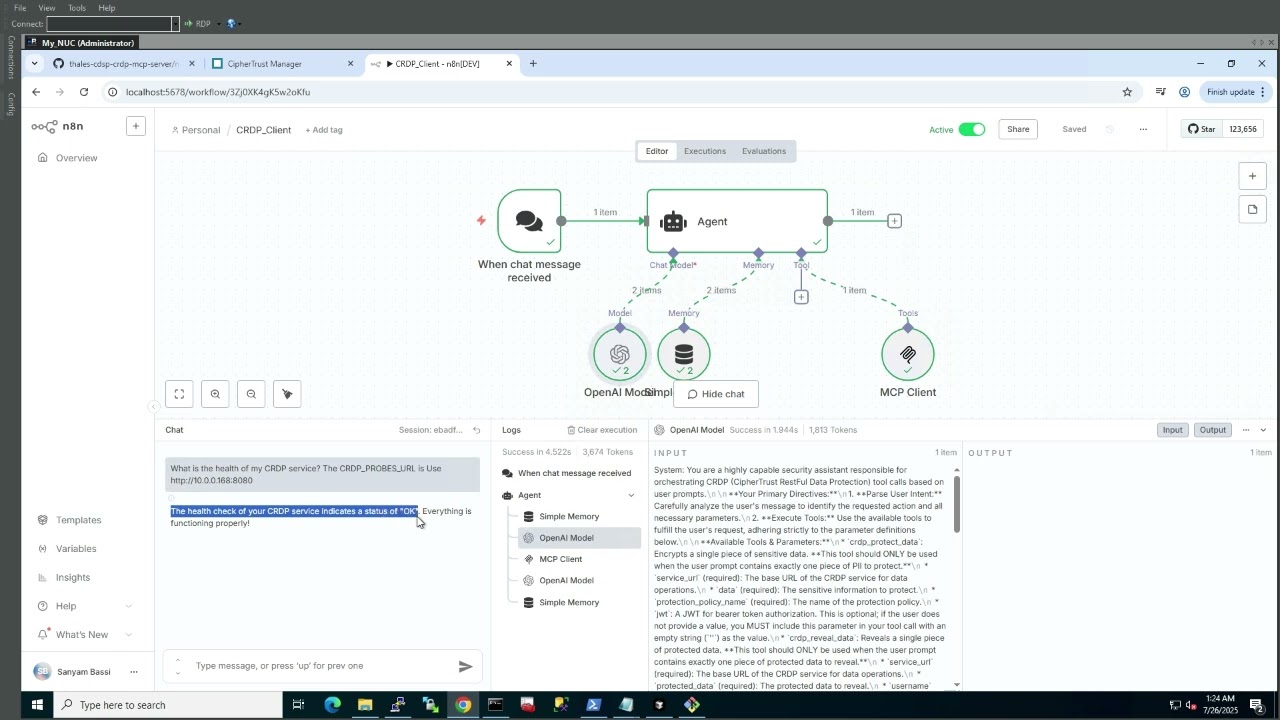The height and width of the screenshot is (720, 1280).
Task: Open Insights in the sidebar
Action: (73, 578)
